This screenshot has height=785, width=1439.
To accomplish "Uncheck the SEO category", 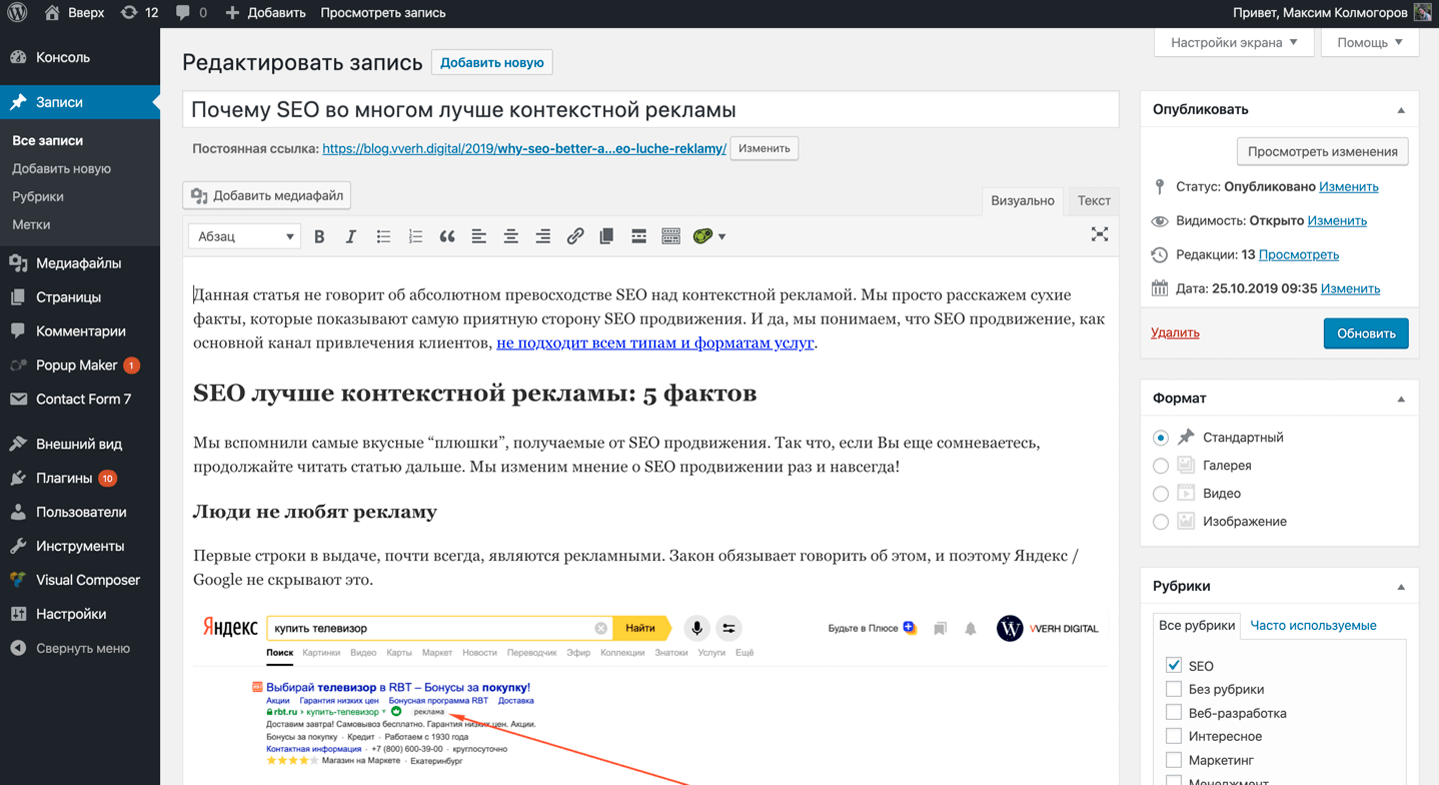I will pyautogui.click(x=1172, y=665).
